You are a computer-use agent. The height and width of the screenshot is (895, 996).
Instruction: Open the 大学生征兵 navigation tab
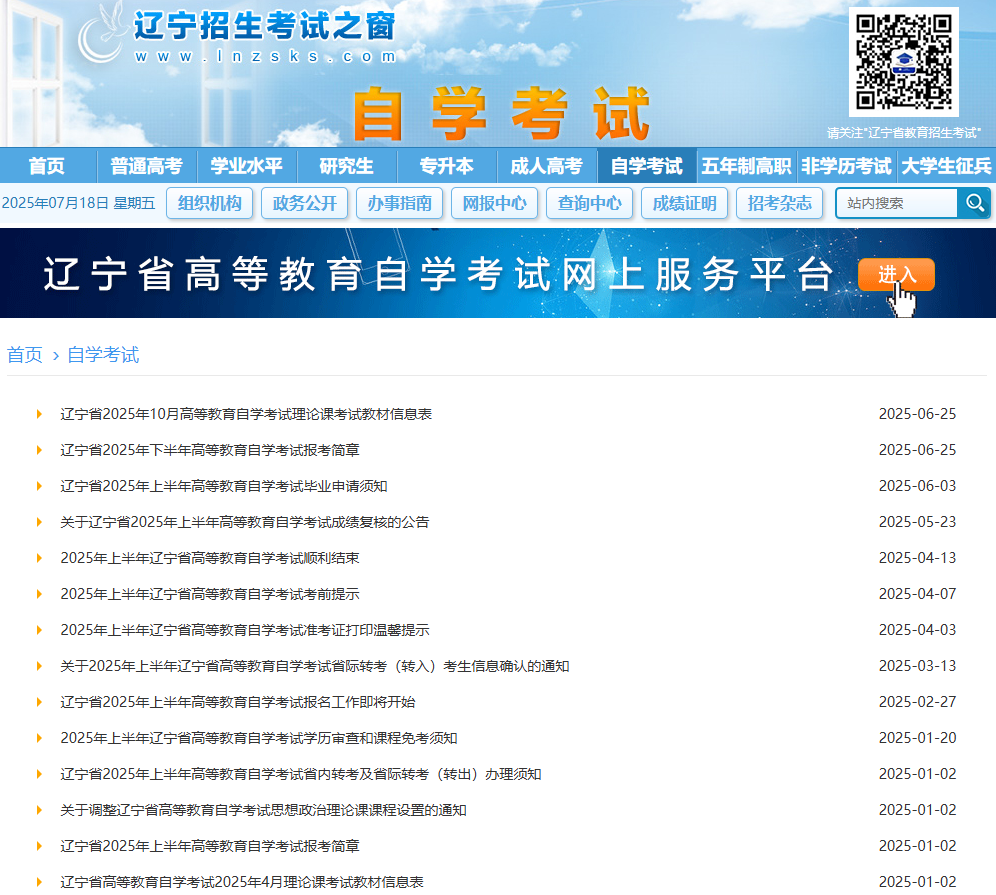pyautogui.click(x=946, y=166)
